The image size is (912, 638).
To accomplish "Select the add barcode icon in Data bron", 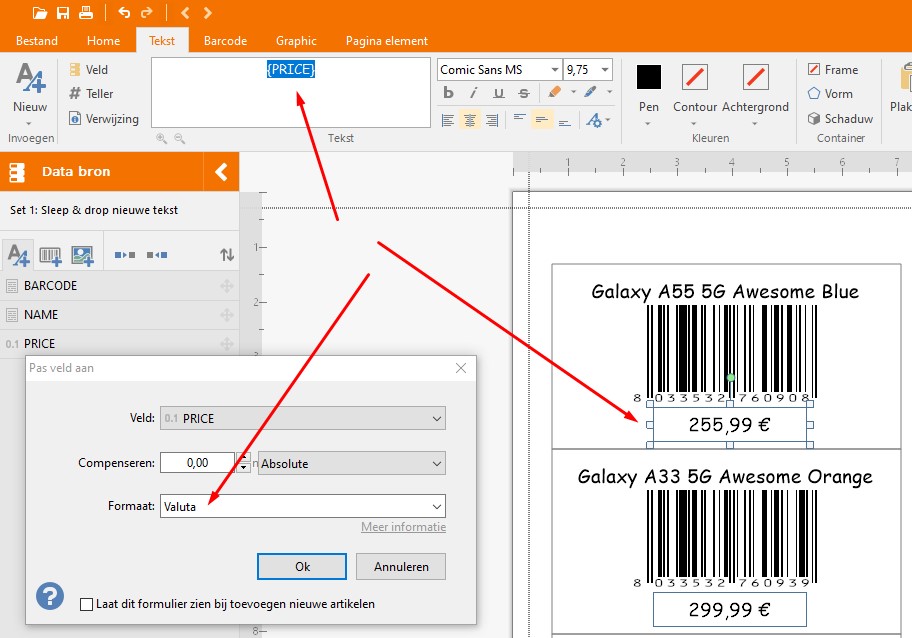I will click(x=50, y=255).
